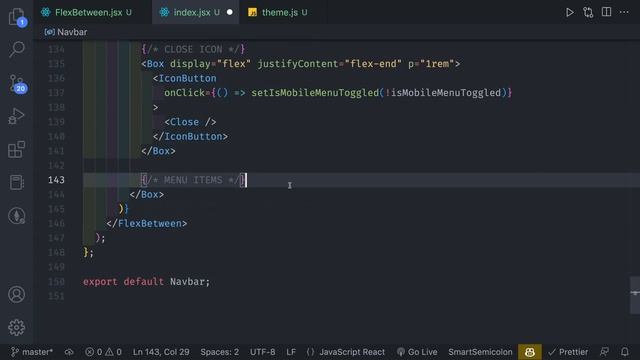Click the Navbar breadcrumb symbol

66,32
